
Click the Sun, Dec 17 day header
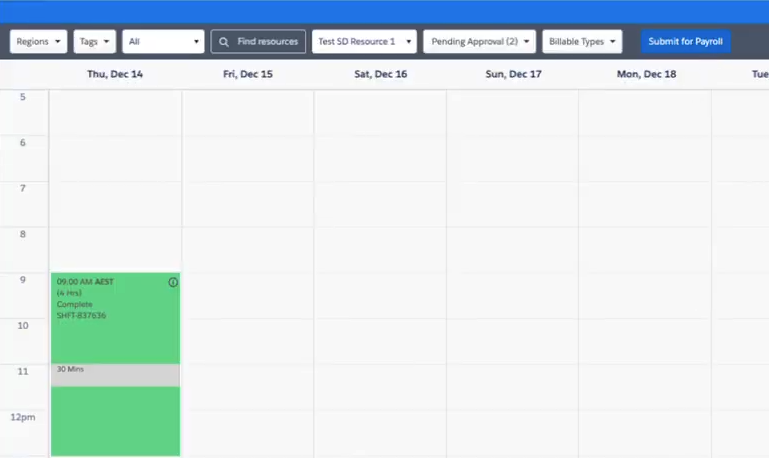pos(513,75)
